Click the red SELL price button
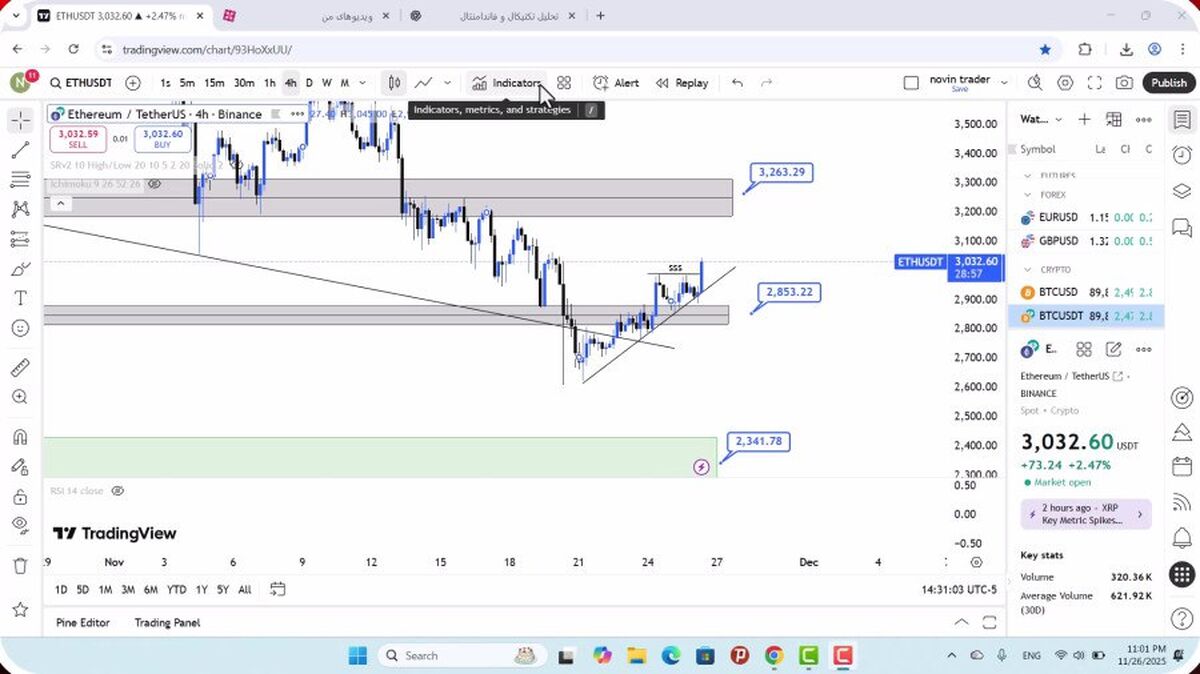The width and height of the screenshot is (1200, 674). click(x=78, y=139)
